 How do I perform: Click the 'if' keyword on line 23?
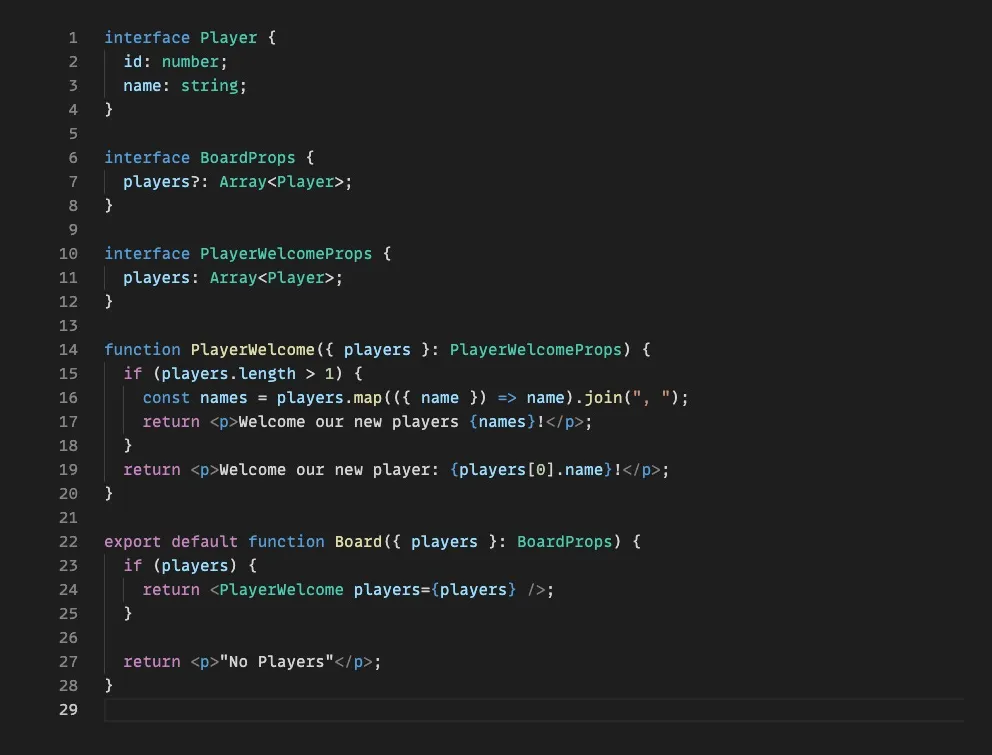click(133, 566)
